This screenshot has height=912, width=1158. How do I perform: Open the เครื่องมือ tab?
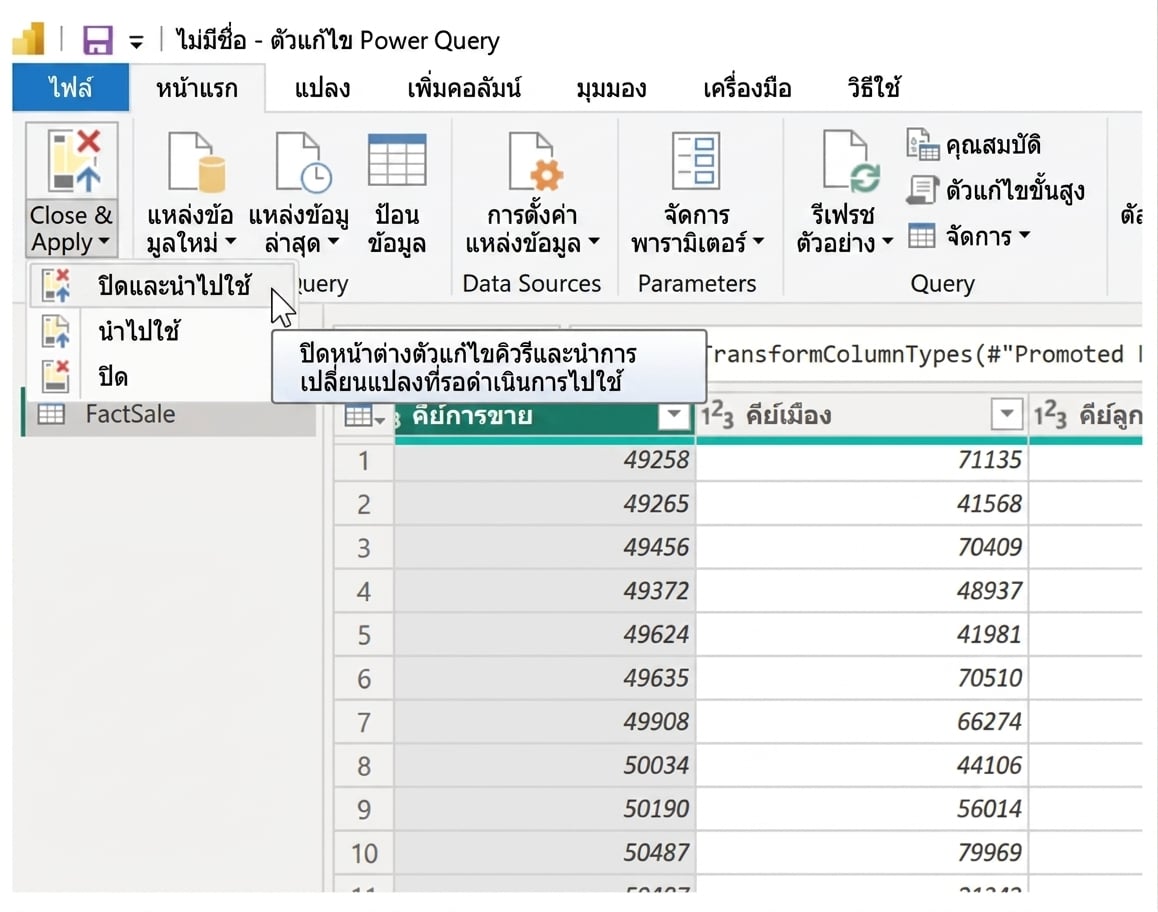[747, 88]
